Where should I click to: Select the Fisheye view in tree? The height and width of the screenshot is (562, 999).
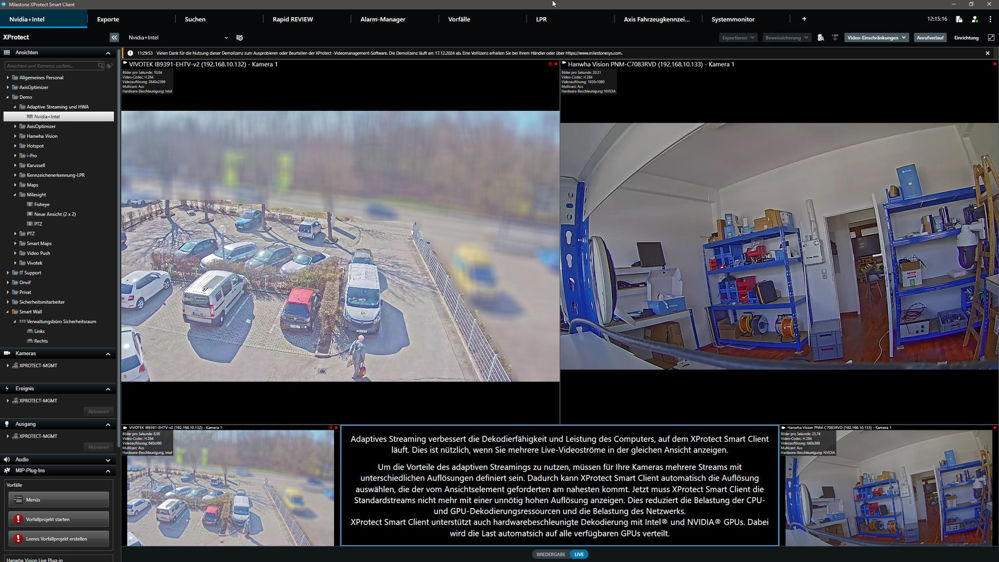(x=41, y=204)
